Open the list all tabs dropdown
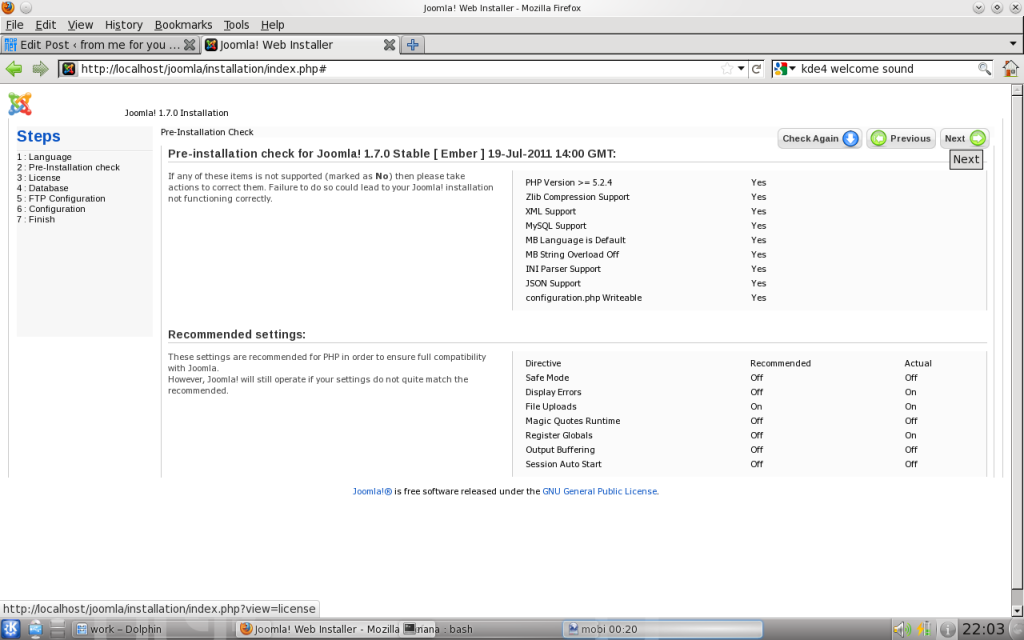The image size is (1024, 640). tap(1013, 44)
